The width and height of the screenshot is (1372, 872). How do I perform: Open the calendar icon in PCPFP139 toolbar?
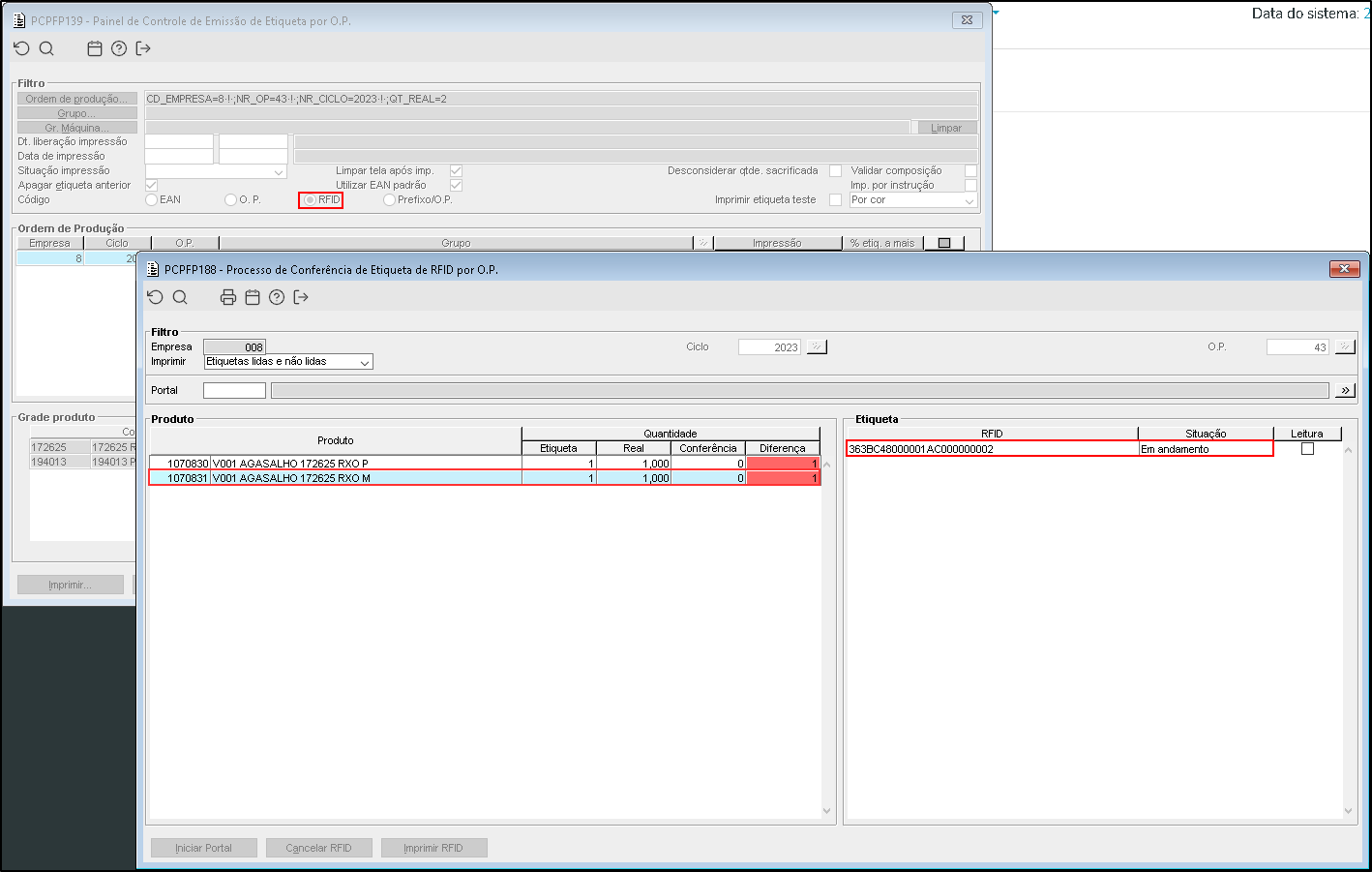tap(95, 48)
